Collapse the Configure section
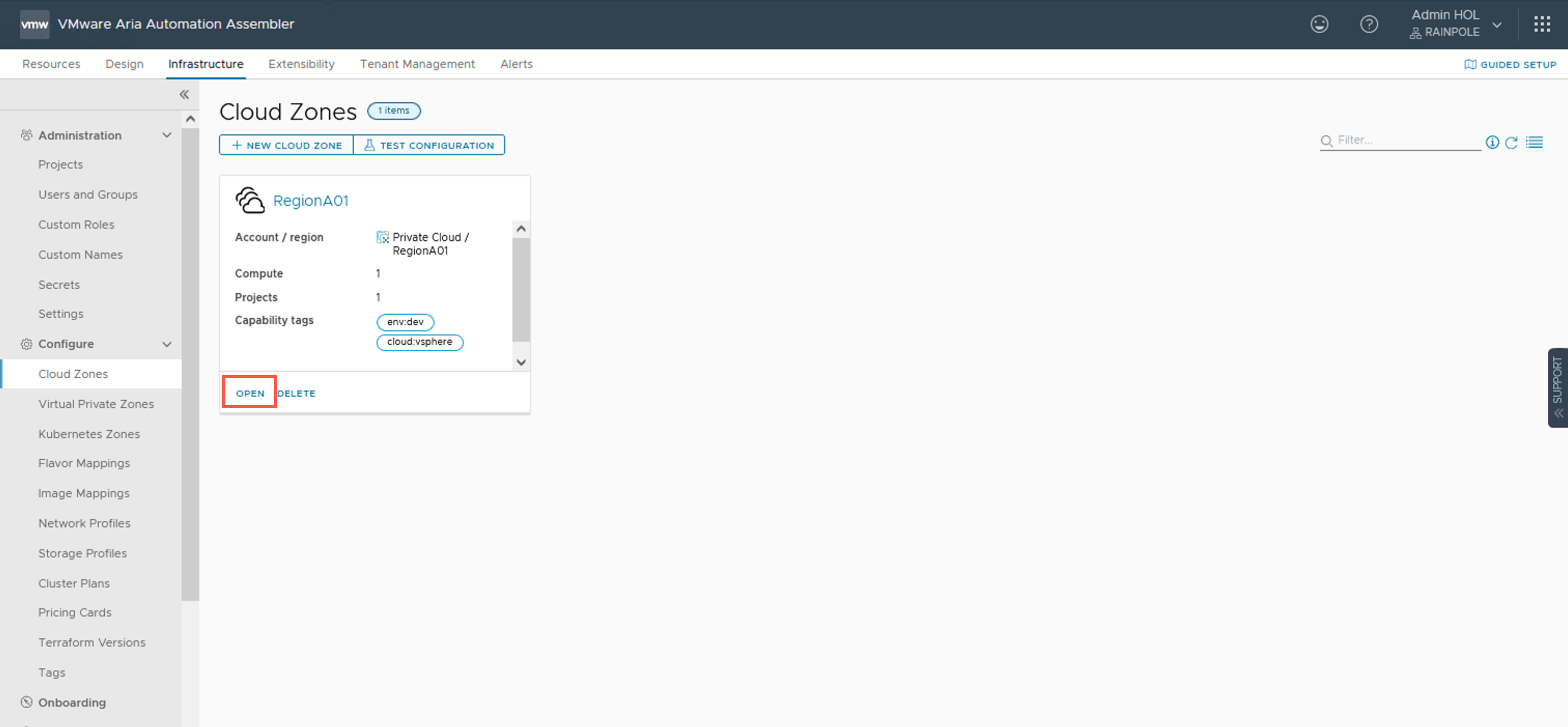This screenshot has height=727, width=1568. [167, 344]
